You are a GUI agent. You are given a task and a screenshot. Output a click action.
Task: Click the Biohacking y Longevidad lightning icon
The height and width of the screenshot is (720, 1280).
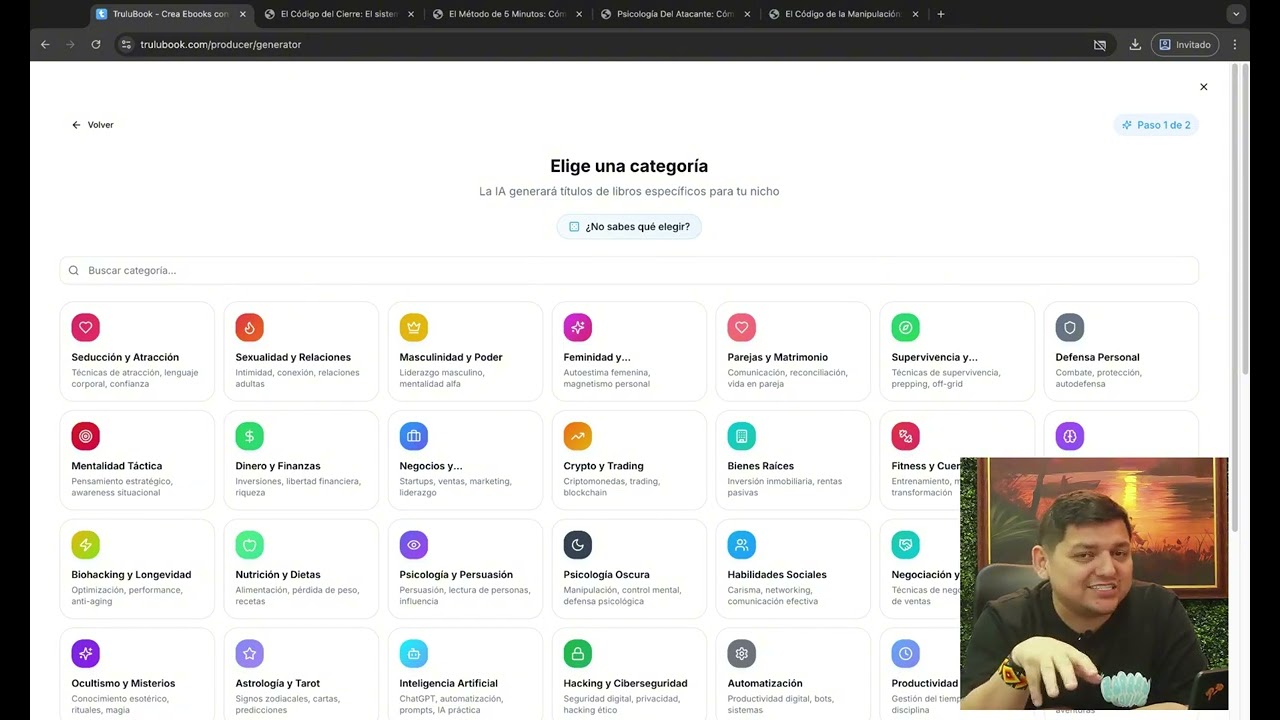point(85,545)
